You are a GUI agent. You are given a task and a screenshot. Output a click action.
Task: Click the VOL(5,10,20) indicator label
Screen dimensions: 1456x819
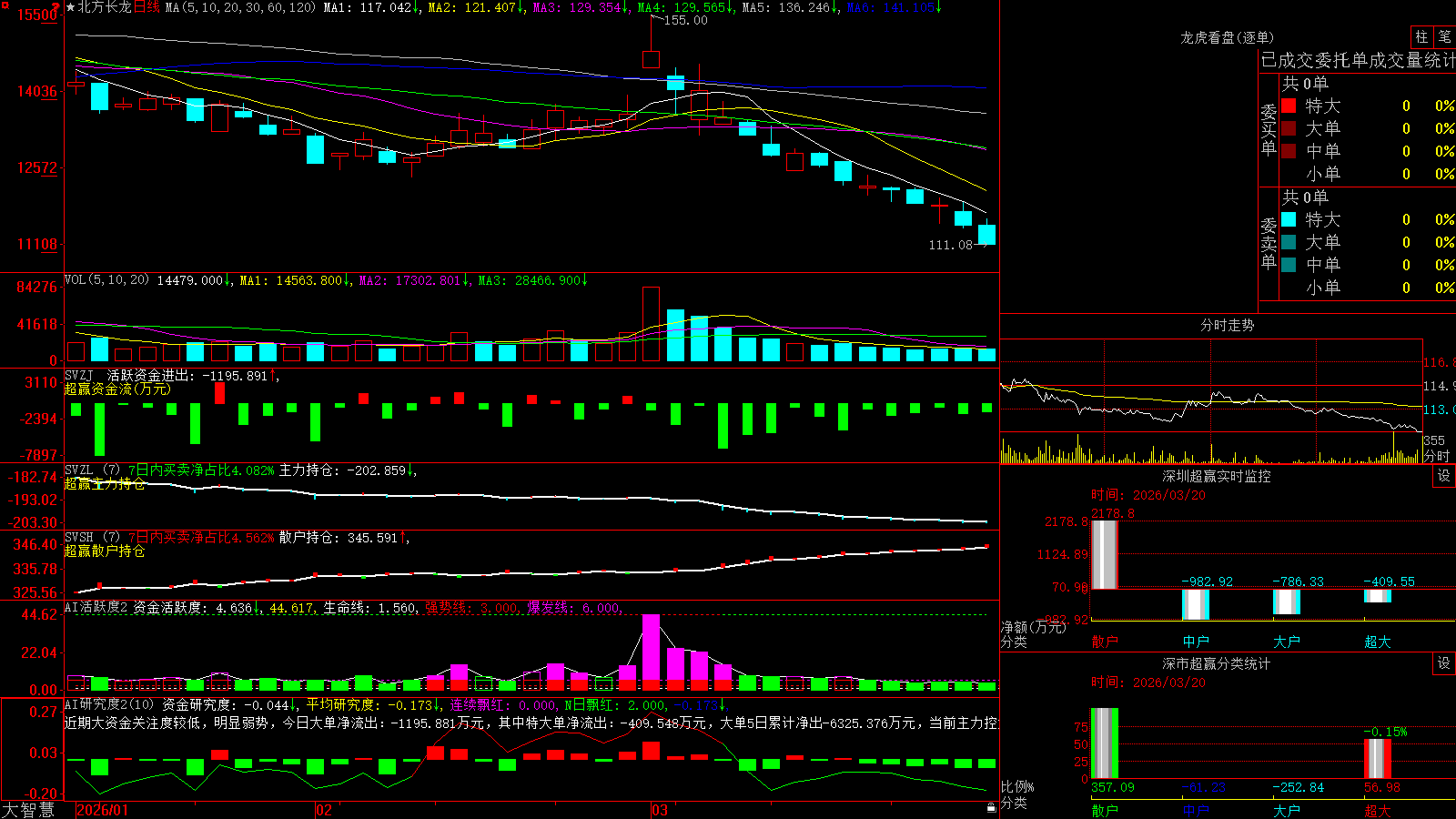coord(106,280)
